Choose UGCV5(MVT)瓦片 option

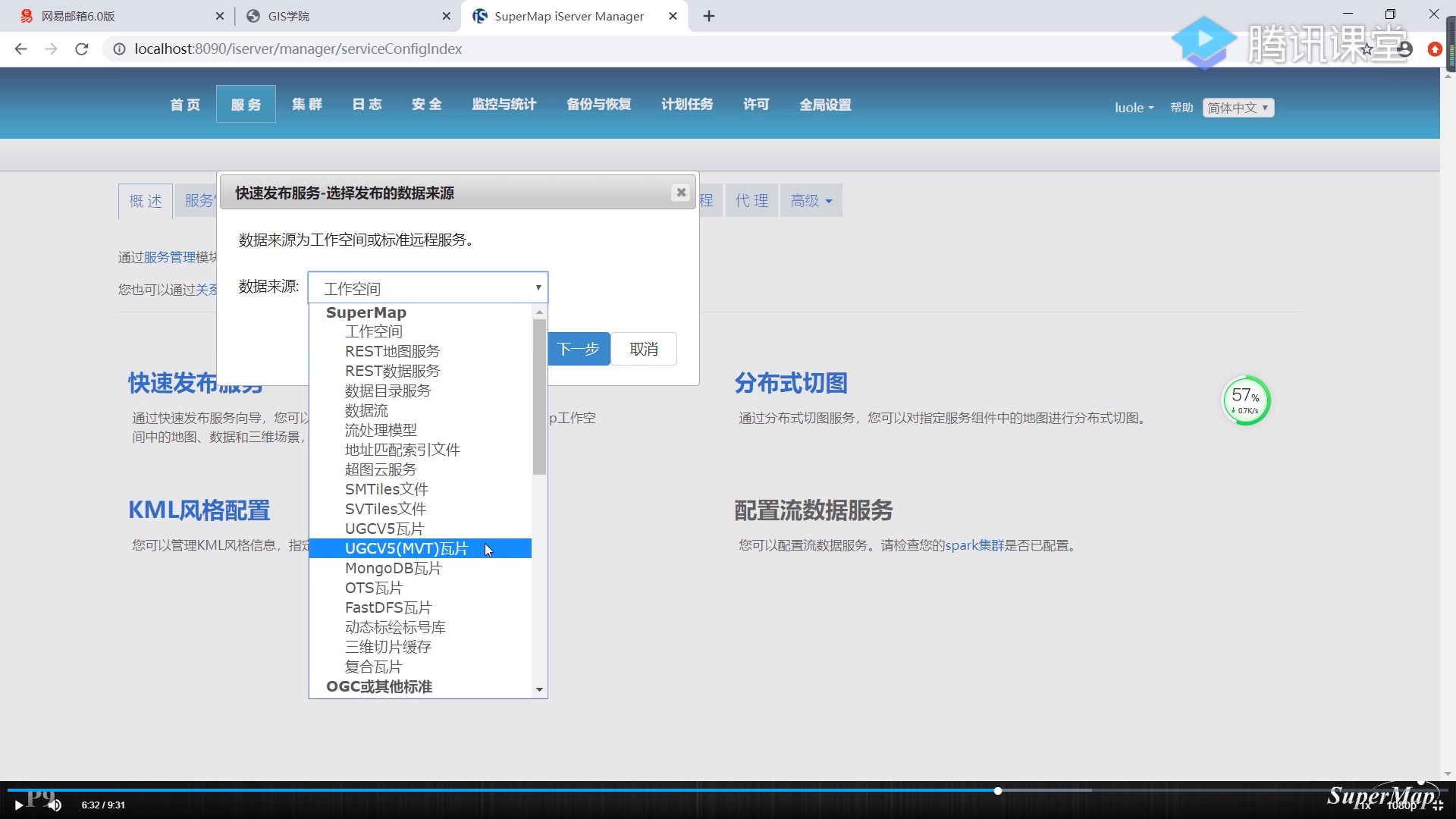pyautogui.click(x=420, y=548)
